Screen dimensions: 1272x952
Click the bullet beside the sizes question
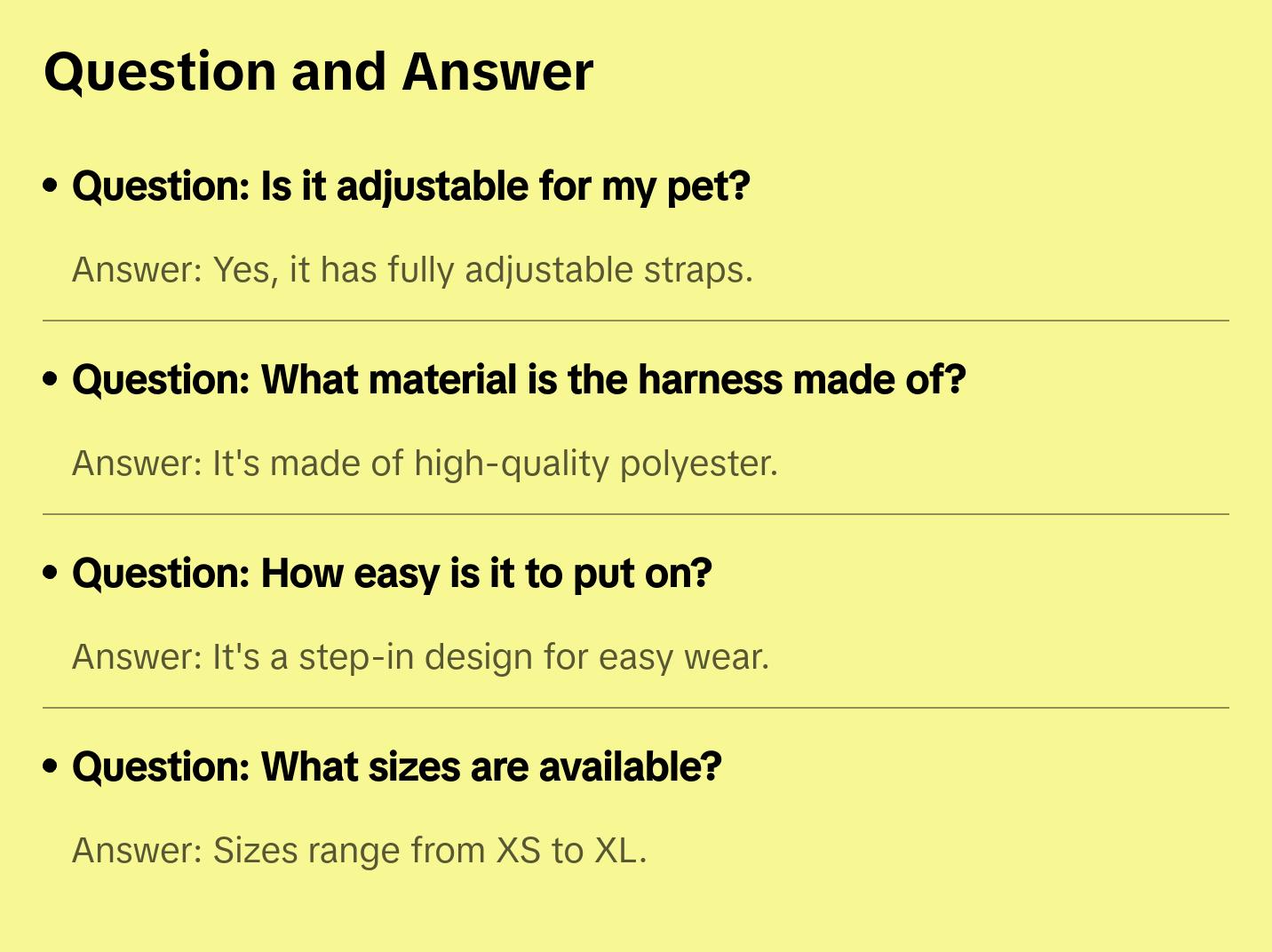pyautogui.click(x=51, y=767)
